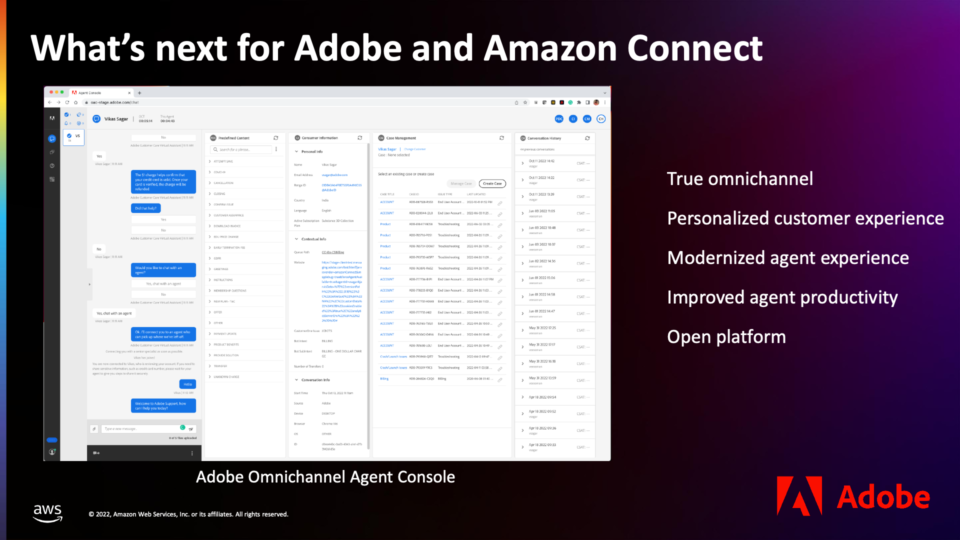960x540 pixels.
Task: Refresh the Case Management panel
Action: pos(502,138)
